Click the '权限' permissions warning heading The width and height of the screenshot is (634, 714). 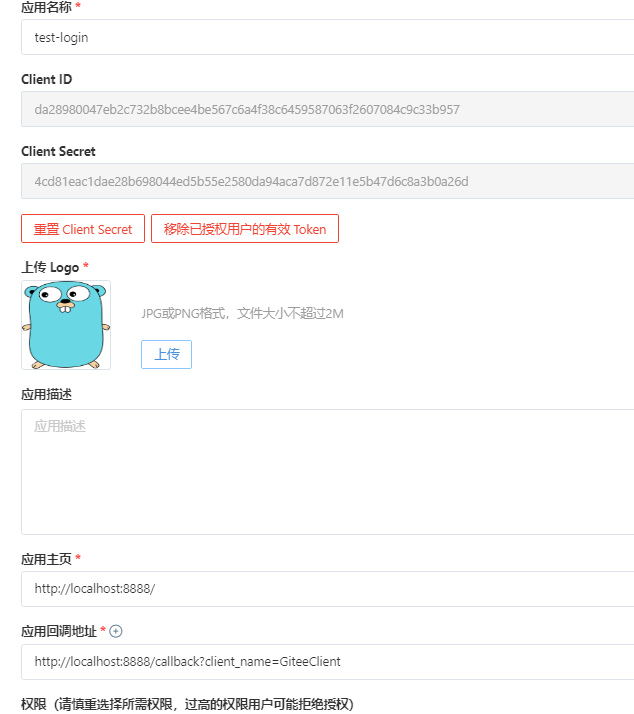pyautogui.click(x=187, y=704)
